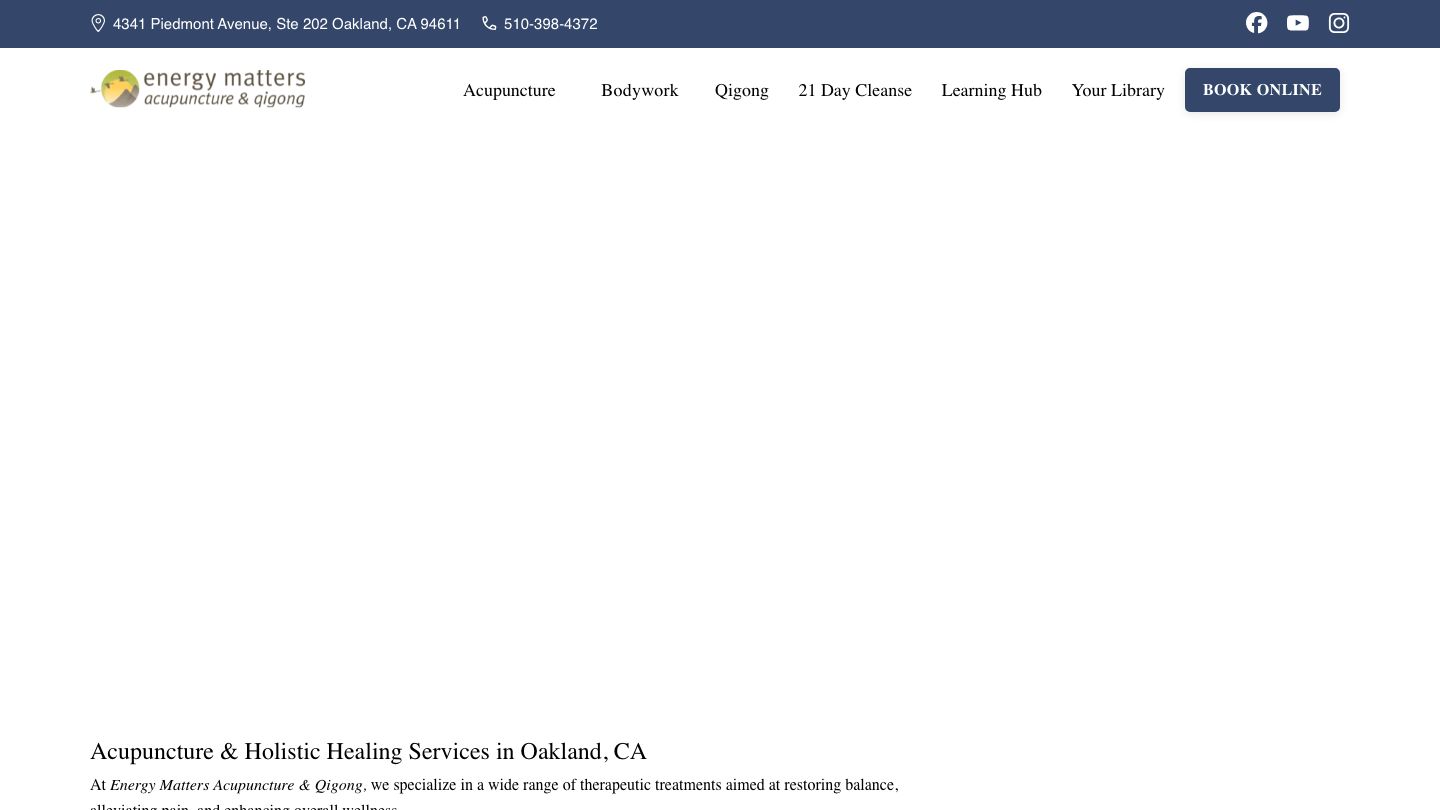Click the phone handset icon
Image resolution: width=1440 pixels, height=810 pixels.
[x=489, y=23]
